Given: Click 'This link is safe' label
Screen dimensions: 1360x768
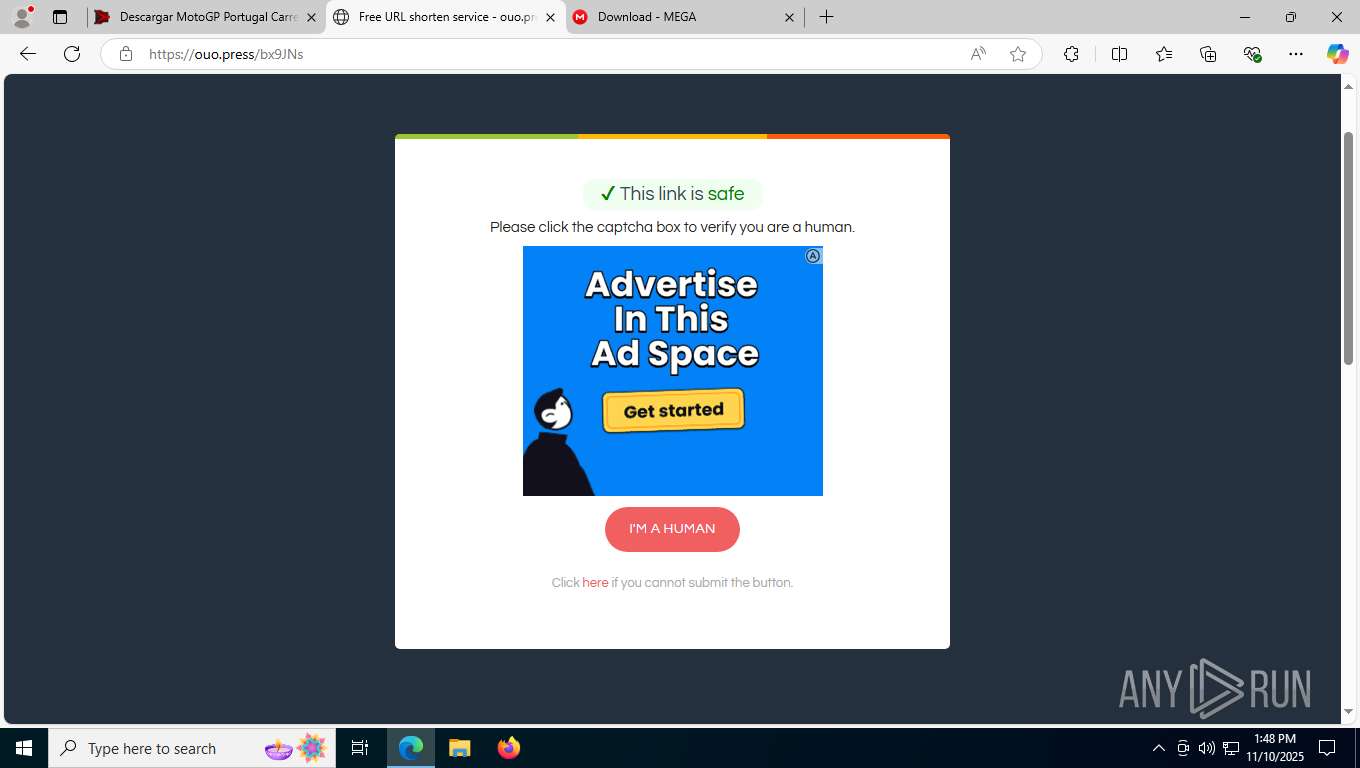Looking at the screenshot, I should (x=672, y=194).
